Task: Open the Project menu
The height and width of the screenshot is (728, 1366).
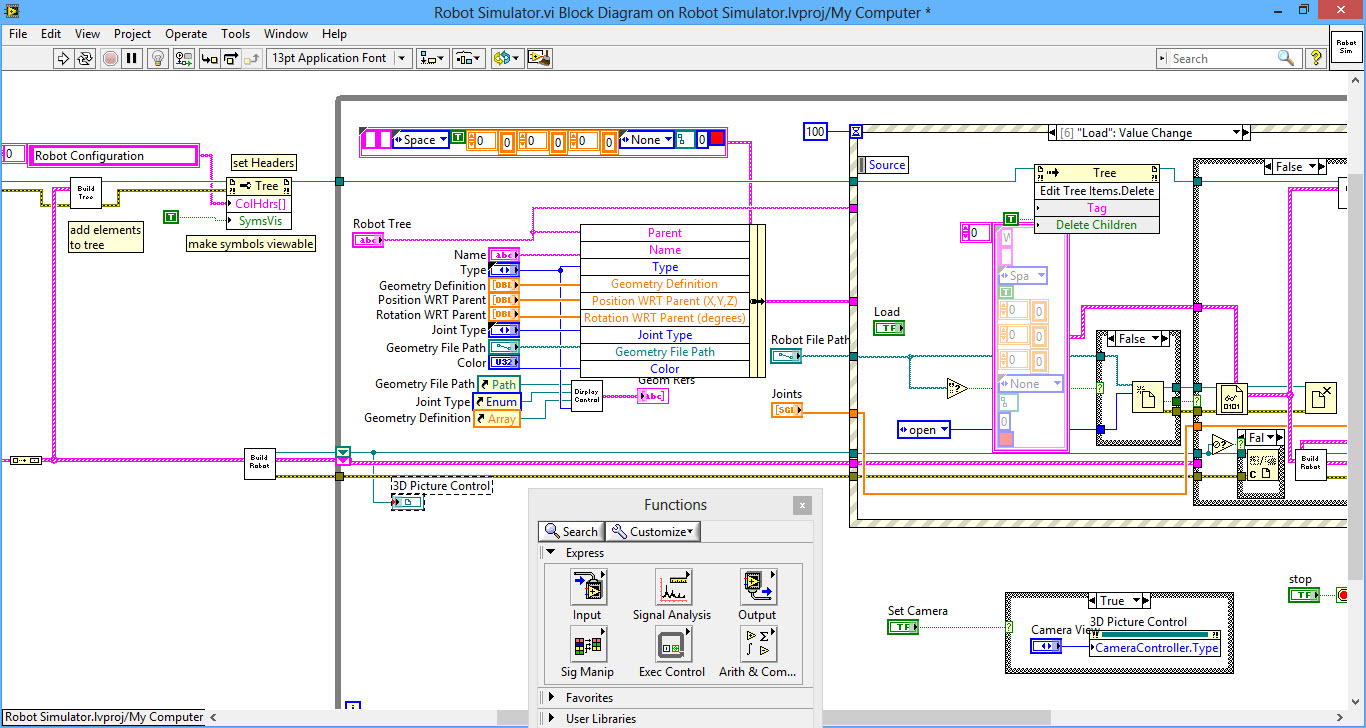Action: click(x=132, y=33)
